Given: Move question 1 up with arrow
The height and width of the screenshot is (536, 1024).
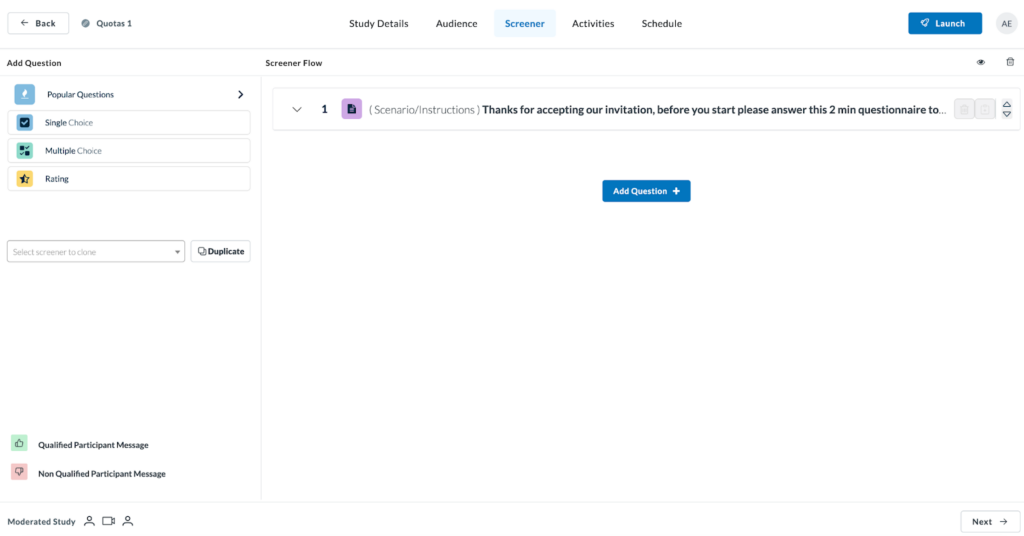Looking at the screenshot, I should (x=1007, y=104).
